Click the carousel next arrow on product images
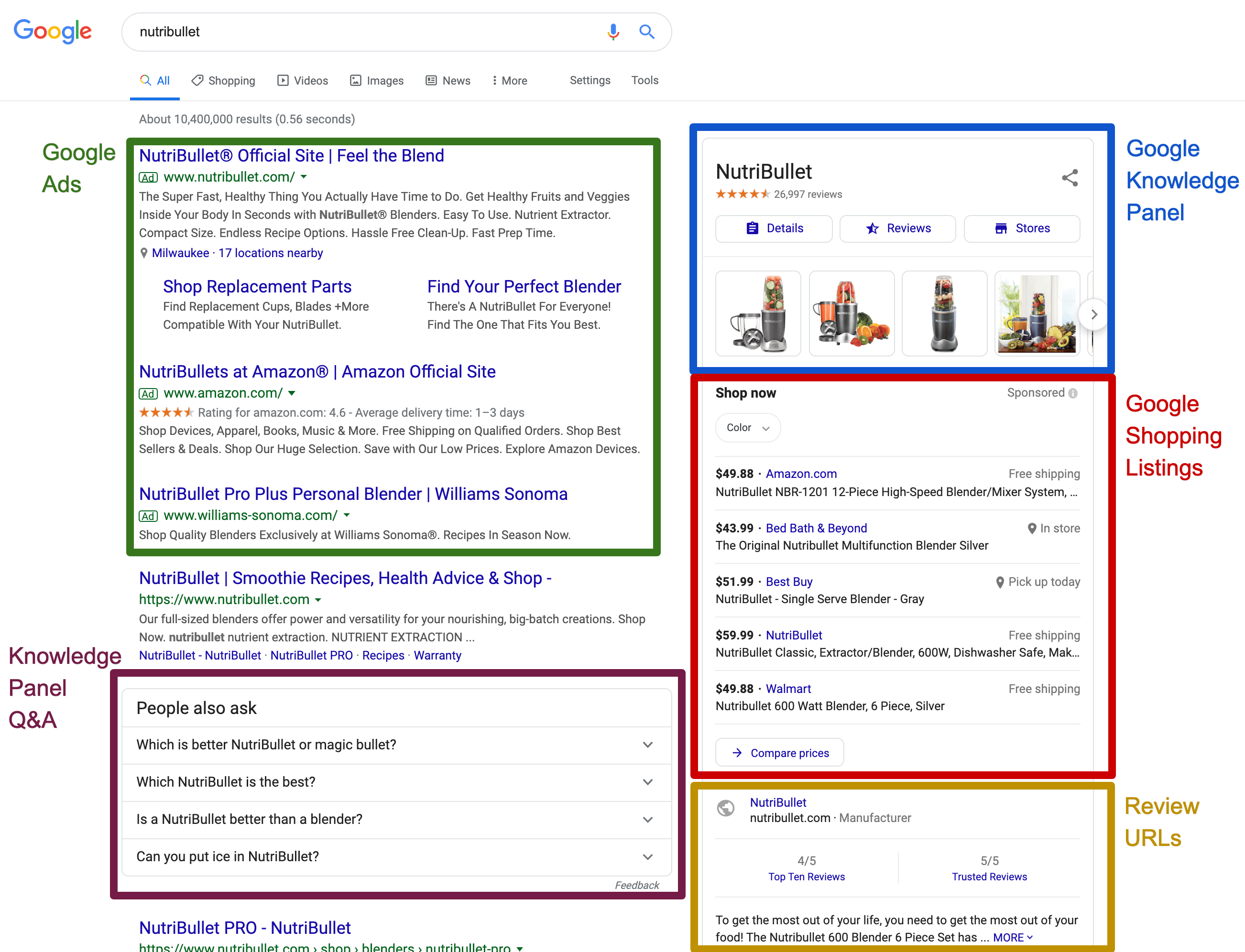 click(1093, 314)
